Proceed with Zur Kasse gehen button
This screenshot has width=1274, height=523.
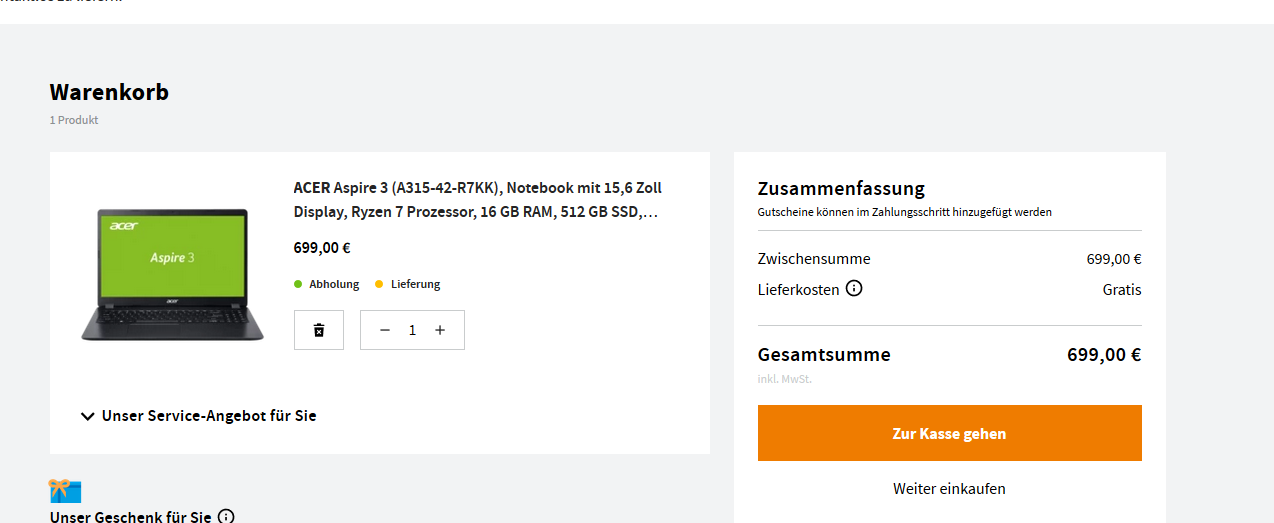tap(950, 433)
